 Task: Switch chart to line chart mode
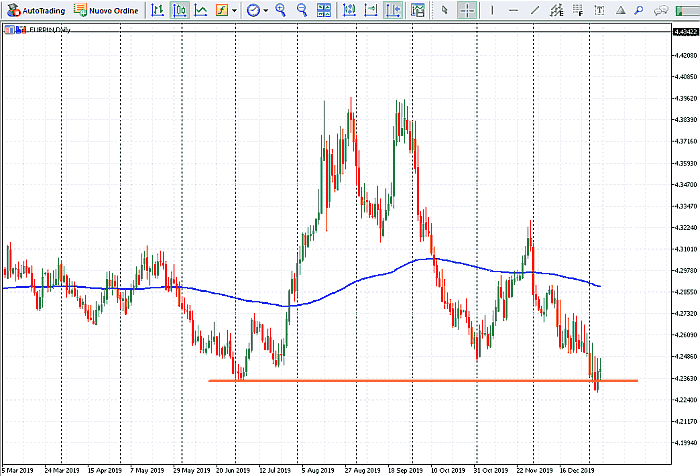click(x=201, y=10)
